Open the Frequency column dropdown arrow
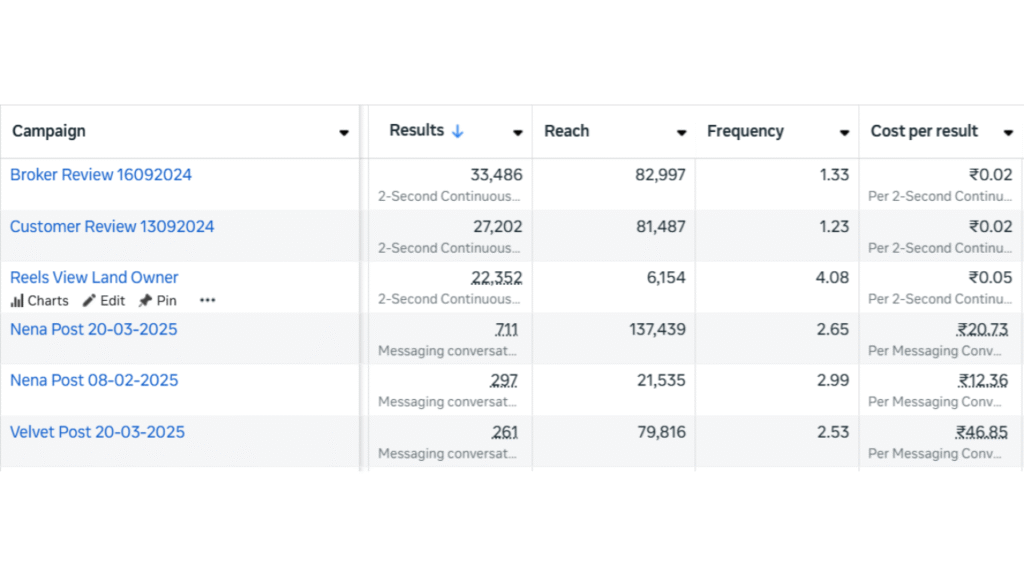 coord(844,133)
